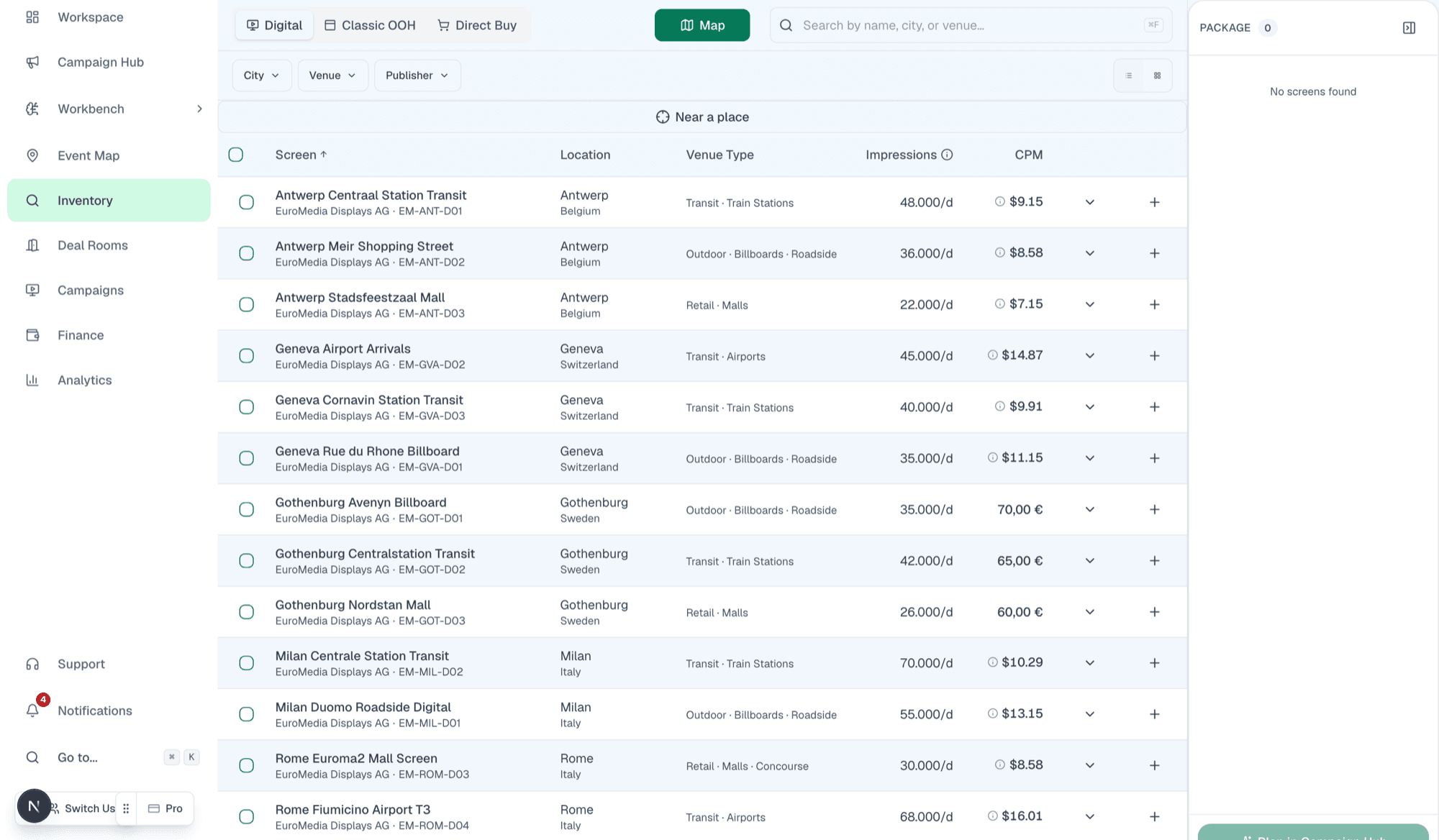Image resolution: width=1439 pixels, height=840 pixels.
Task: Select Rome Euroma2 Mall Screen checkbox
Action: [247, 765]
